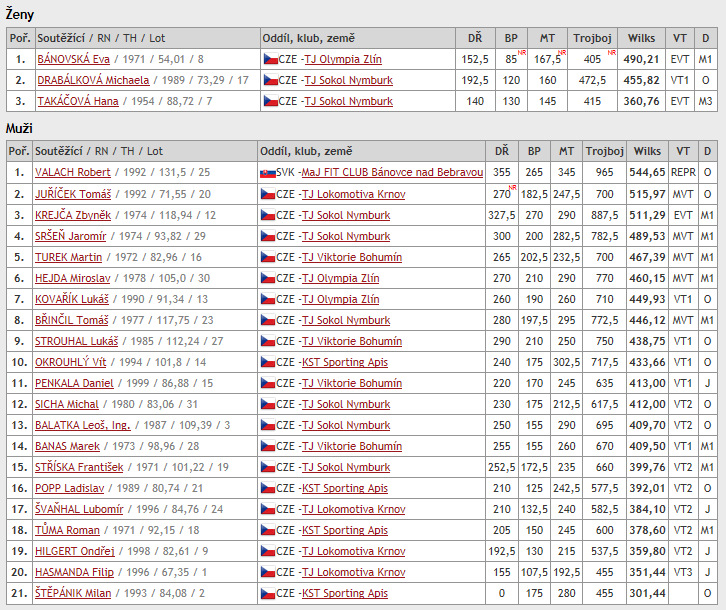
Task: Open TŮMA Roman competitor link
Action: click(x=67, y=530)
